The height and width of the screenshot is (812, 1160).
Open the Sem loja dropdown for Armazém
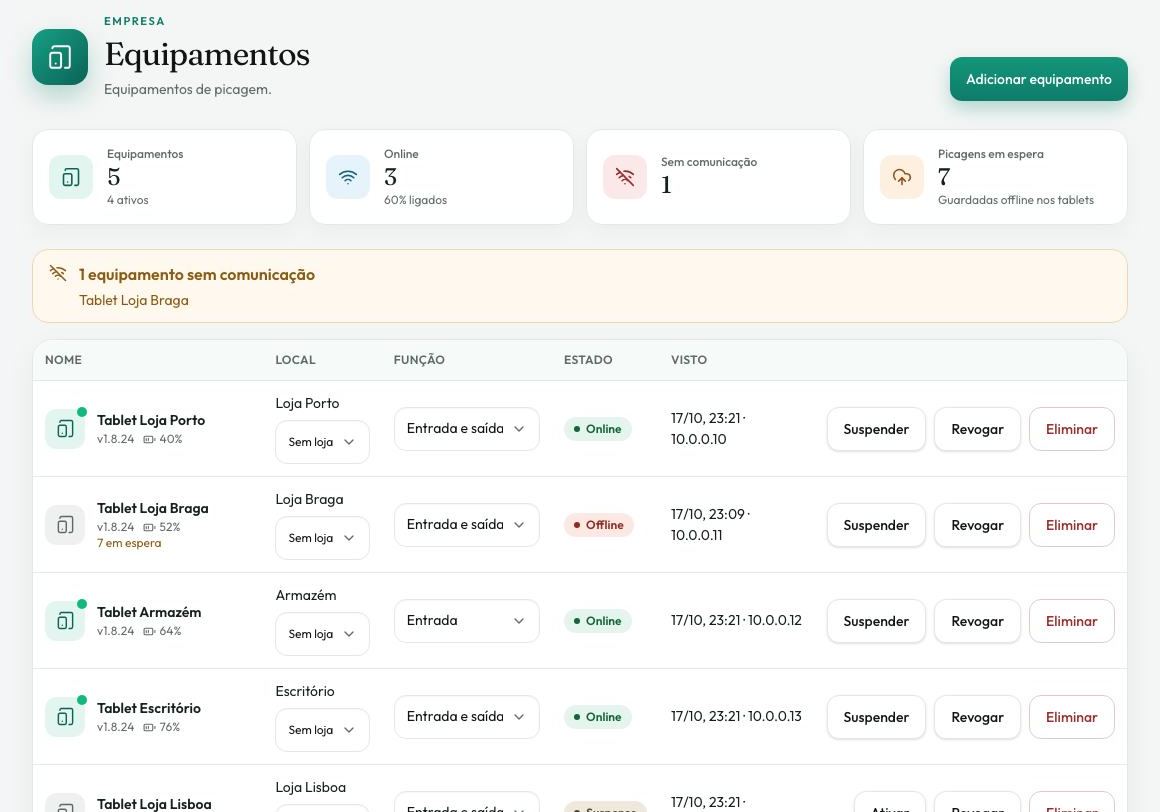point(322,635)
